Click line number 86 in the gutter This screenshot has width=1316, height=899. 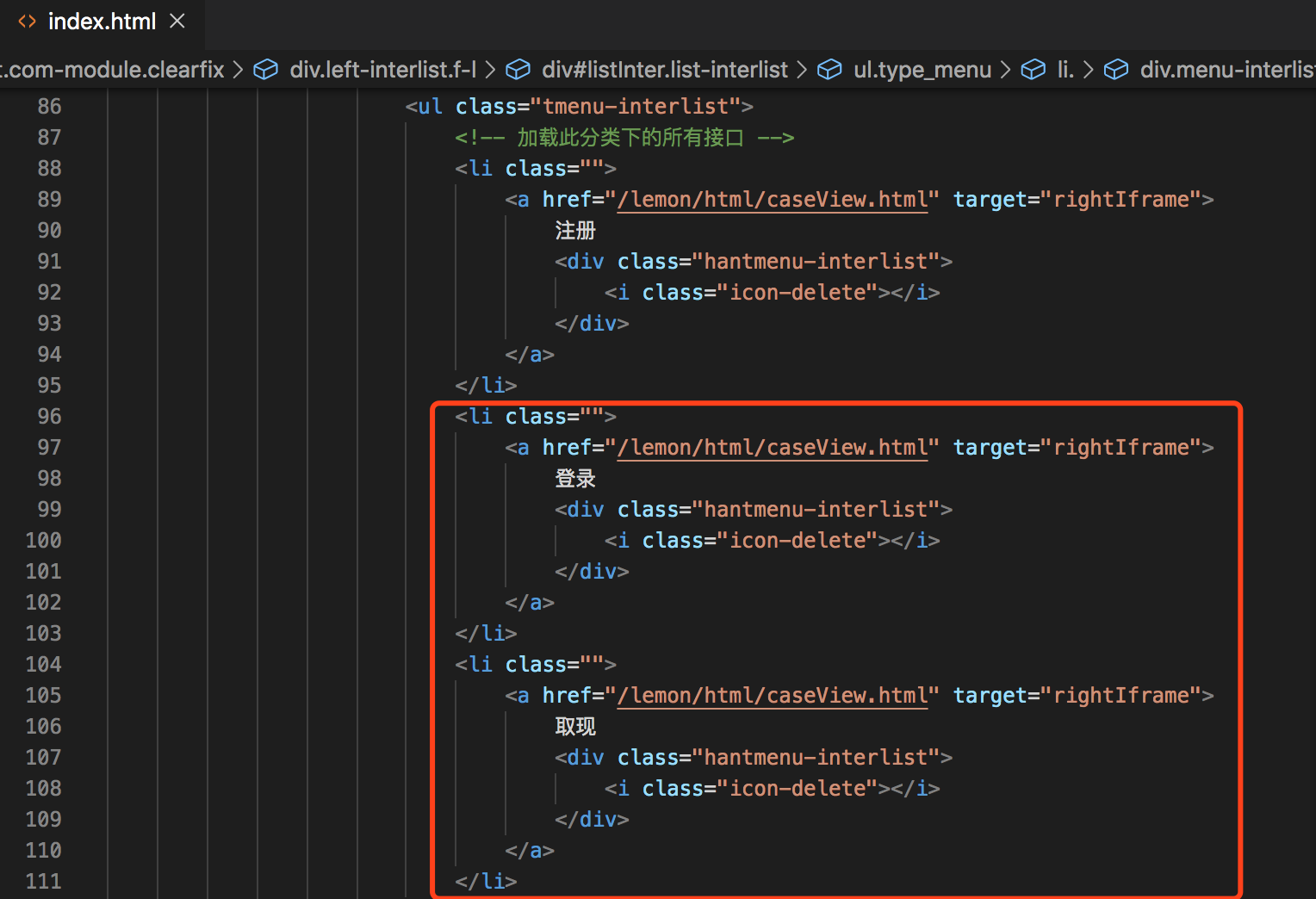[49, 106]
